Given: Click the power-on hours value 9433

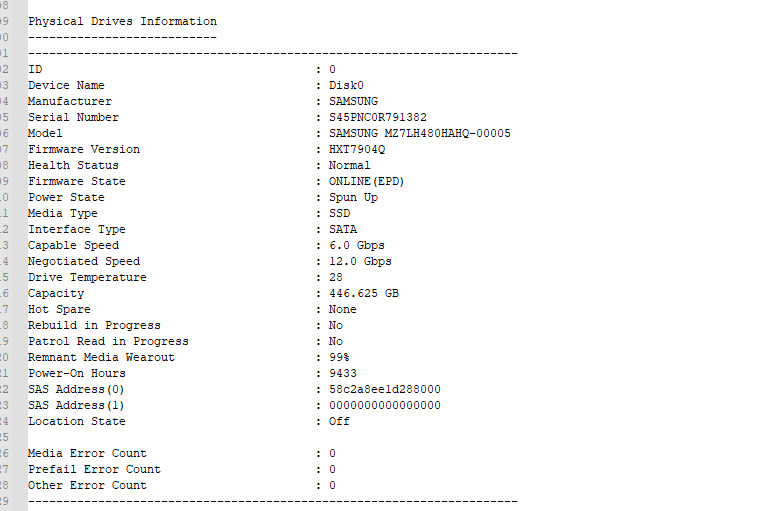Looking at the screenshot, I should click(x=343, y=373).
